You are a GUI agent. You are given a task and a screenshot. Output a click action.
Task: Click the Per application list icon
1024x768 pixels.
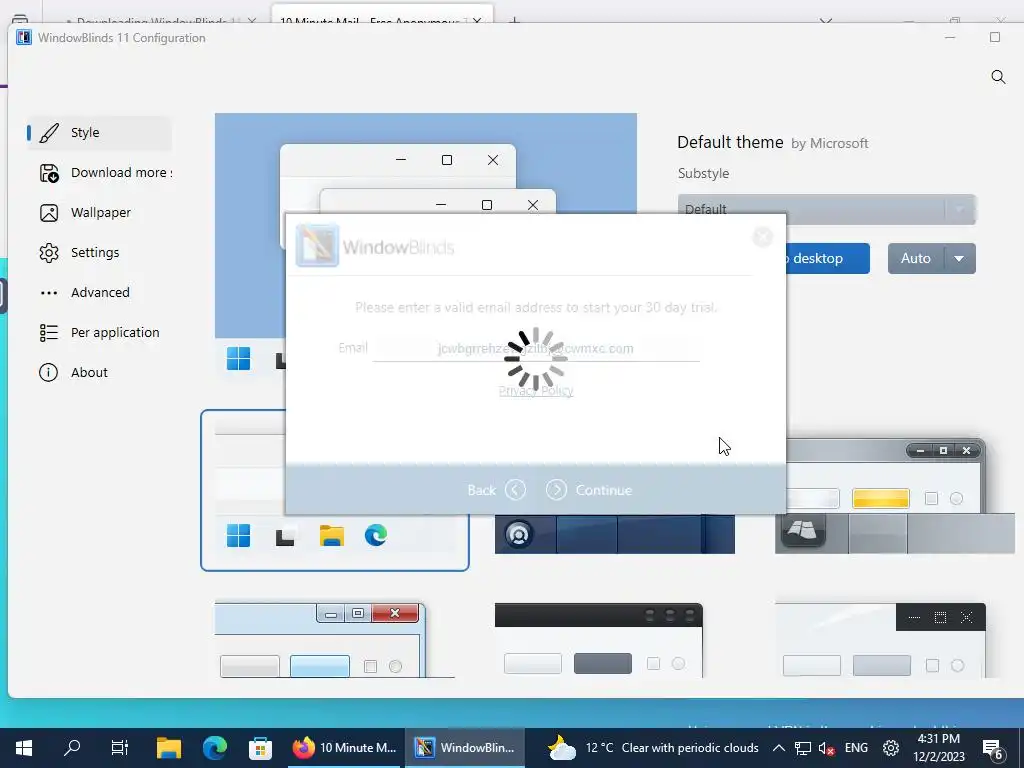pos(49,332)
